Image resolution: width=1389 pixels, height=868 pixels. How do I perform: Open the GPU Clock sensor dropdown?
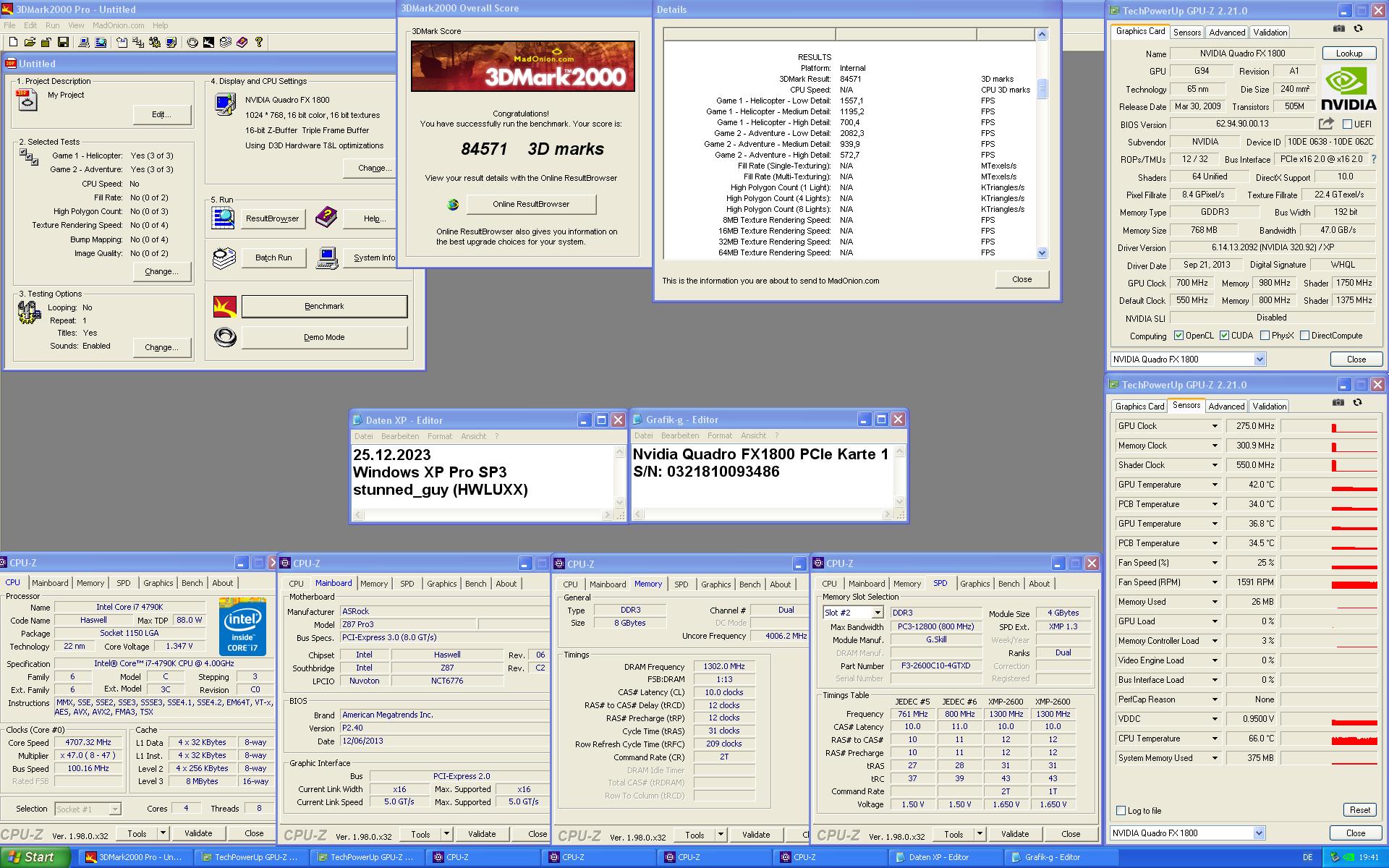pyautogui.click(x=1215, y=426)
